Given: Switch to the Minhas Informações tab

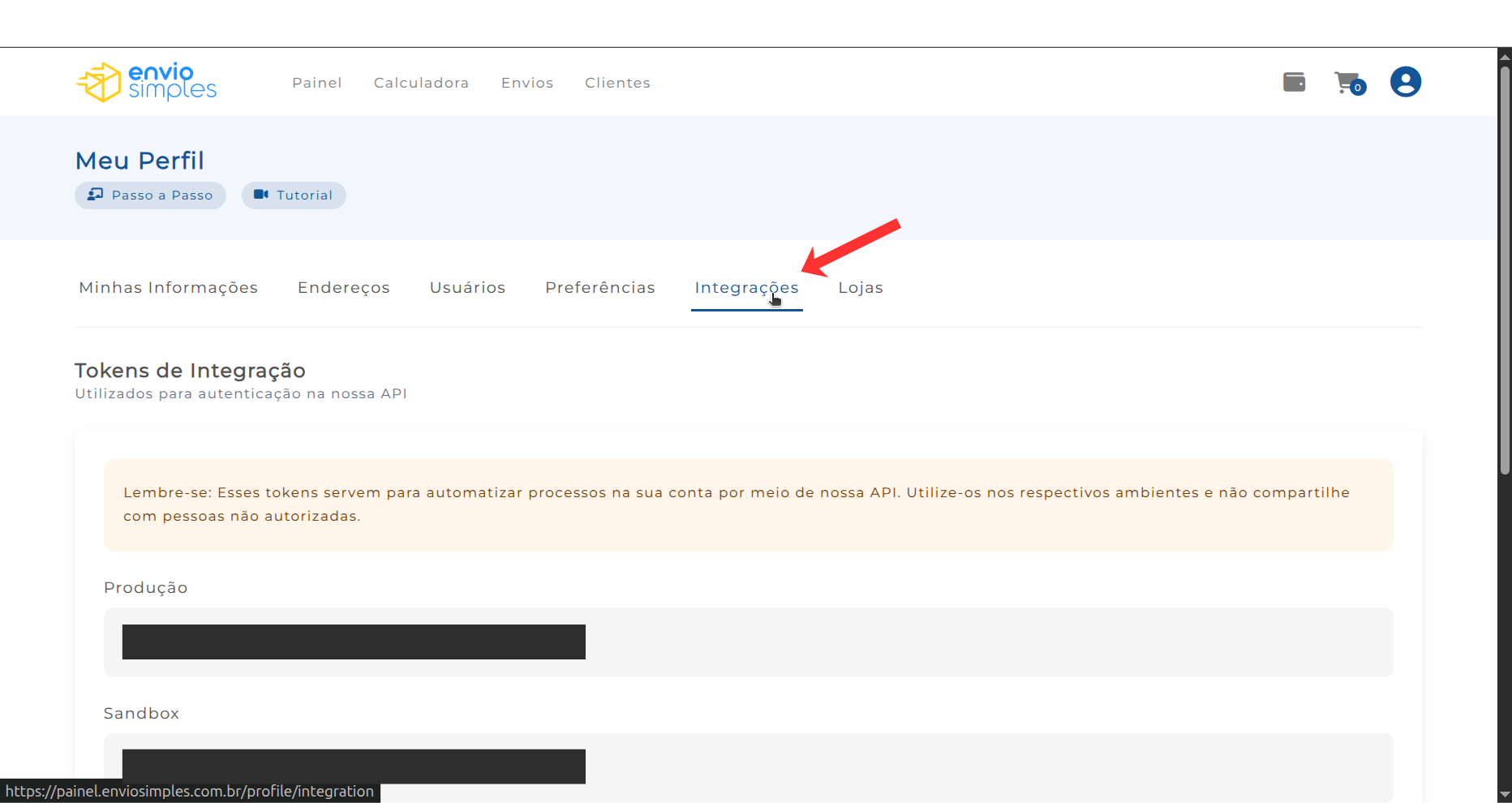Looking at the screenshot, I should 168,288.
